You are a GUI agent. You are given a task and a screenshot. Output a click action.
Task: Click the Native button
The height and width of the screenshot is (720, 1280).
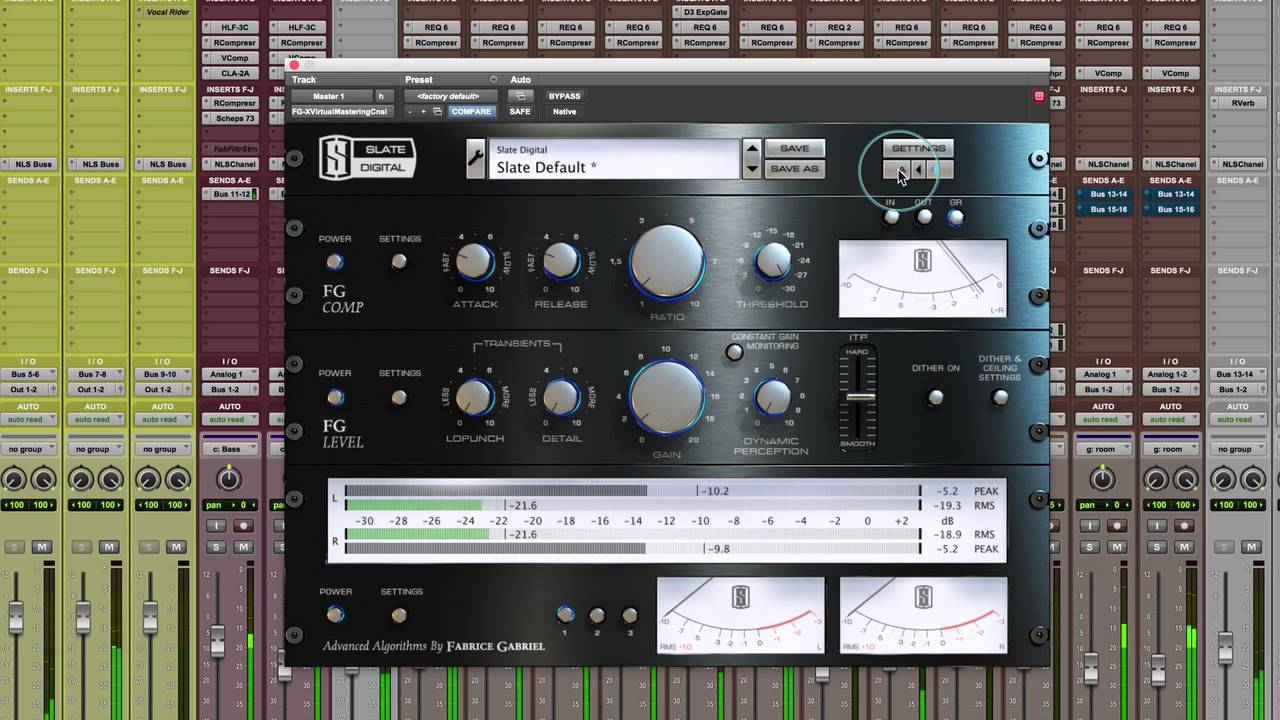pyautogui.click(x=564, y=112)
